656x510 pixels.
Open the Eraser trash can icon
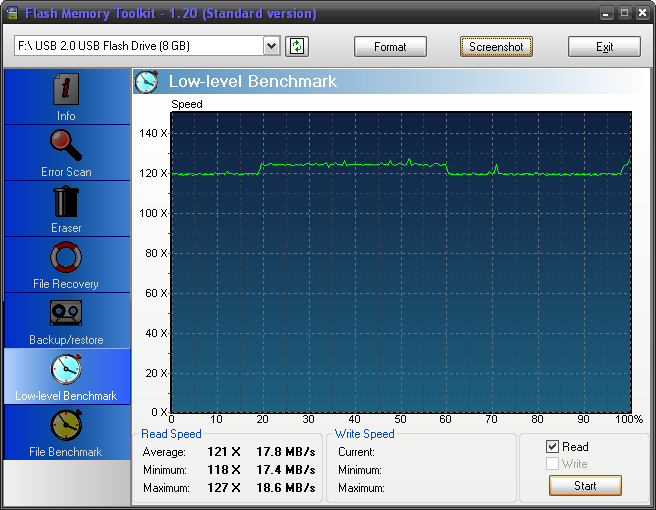pyautogui.click(x=66, y=202)
